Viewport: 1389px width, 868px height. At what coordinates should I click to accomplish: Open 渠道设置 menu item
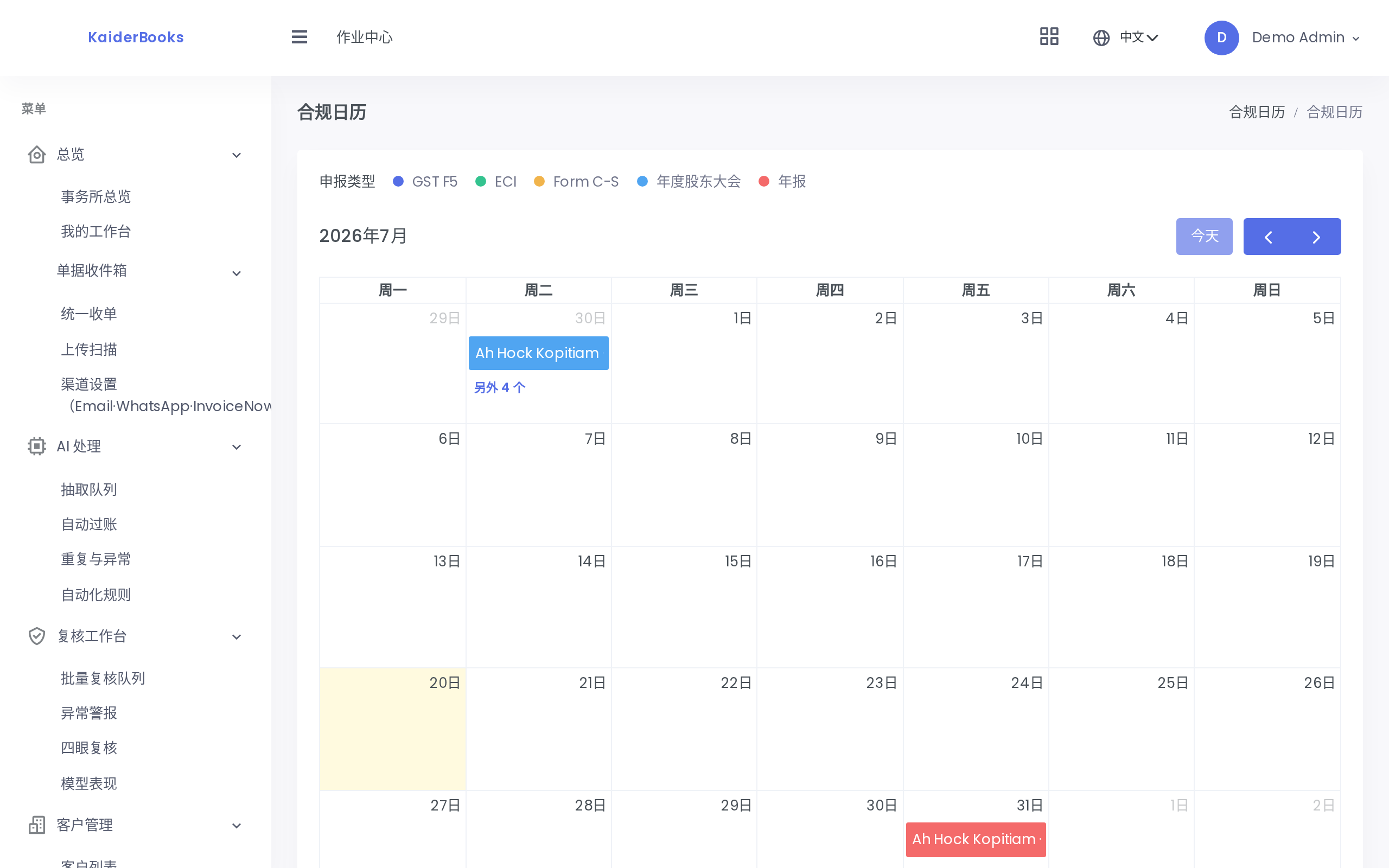(x=166, y=395)
